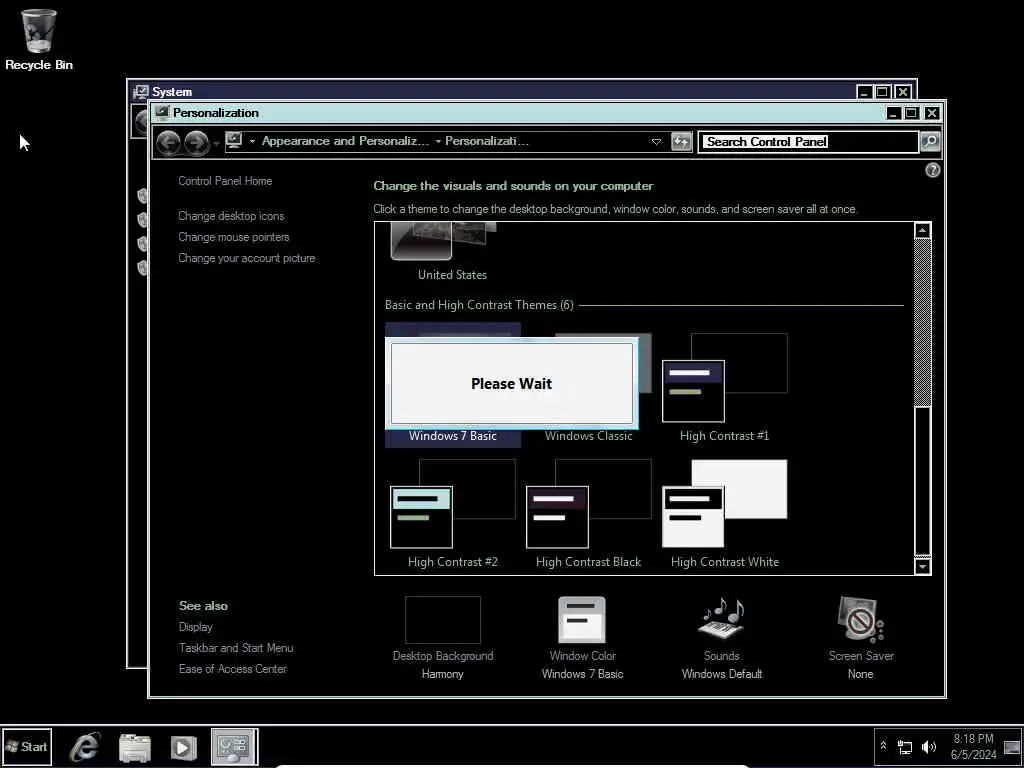Select the Windows 7 Basic theme label
The width and height of the screenshot is (1024, 768).
coord(453,436)
